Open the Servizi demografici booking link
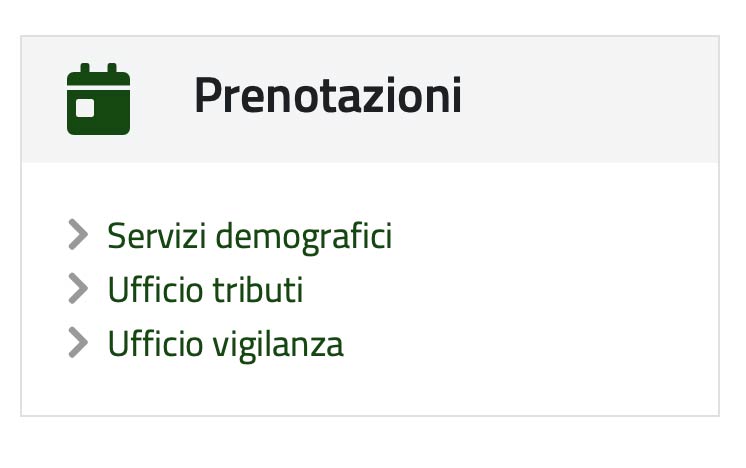 pyautogui.click(x=250, y=236)
